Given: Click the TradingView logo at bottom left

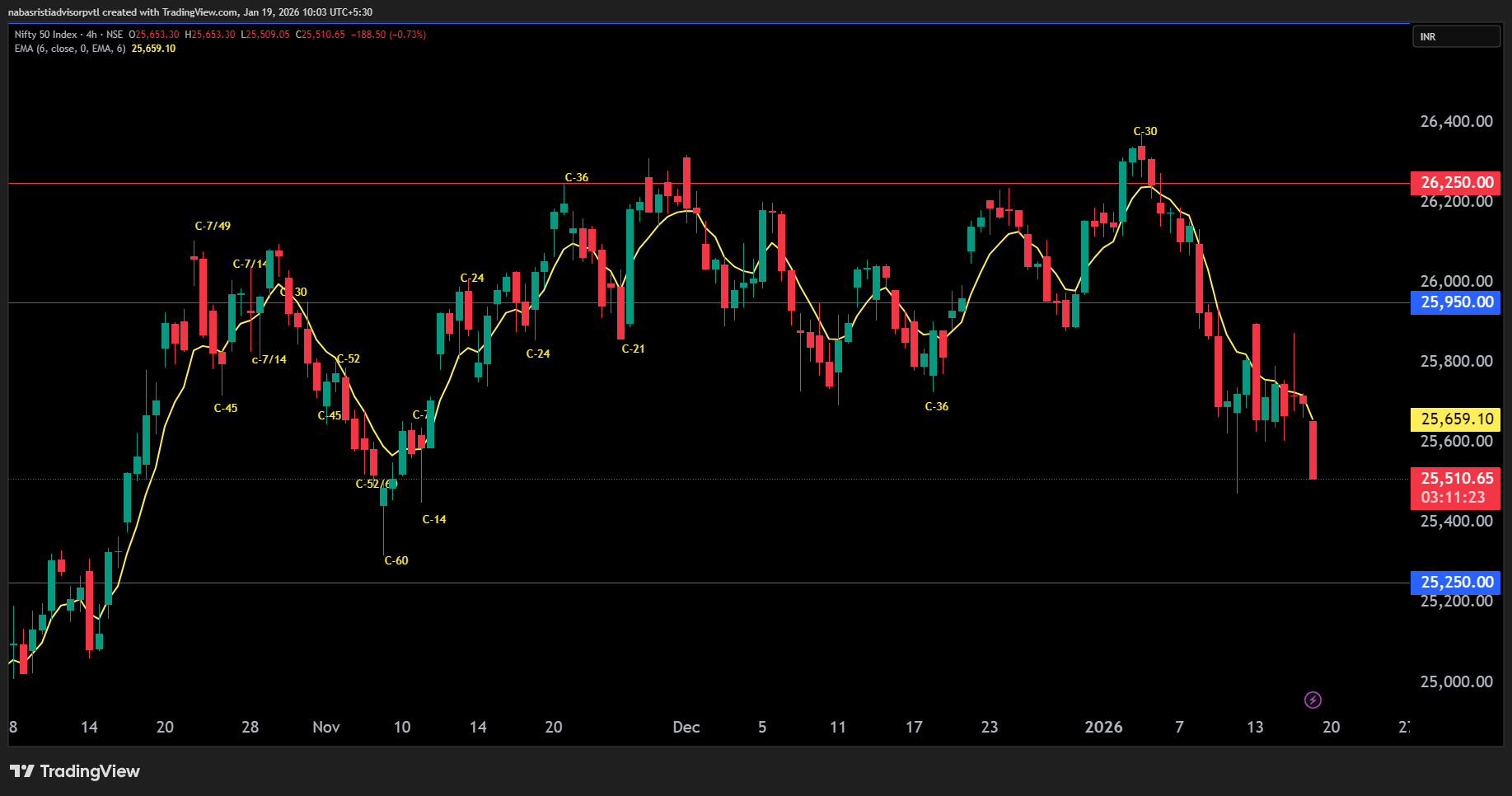Looking at the screenshot, I should click(x=75, y=771).
